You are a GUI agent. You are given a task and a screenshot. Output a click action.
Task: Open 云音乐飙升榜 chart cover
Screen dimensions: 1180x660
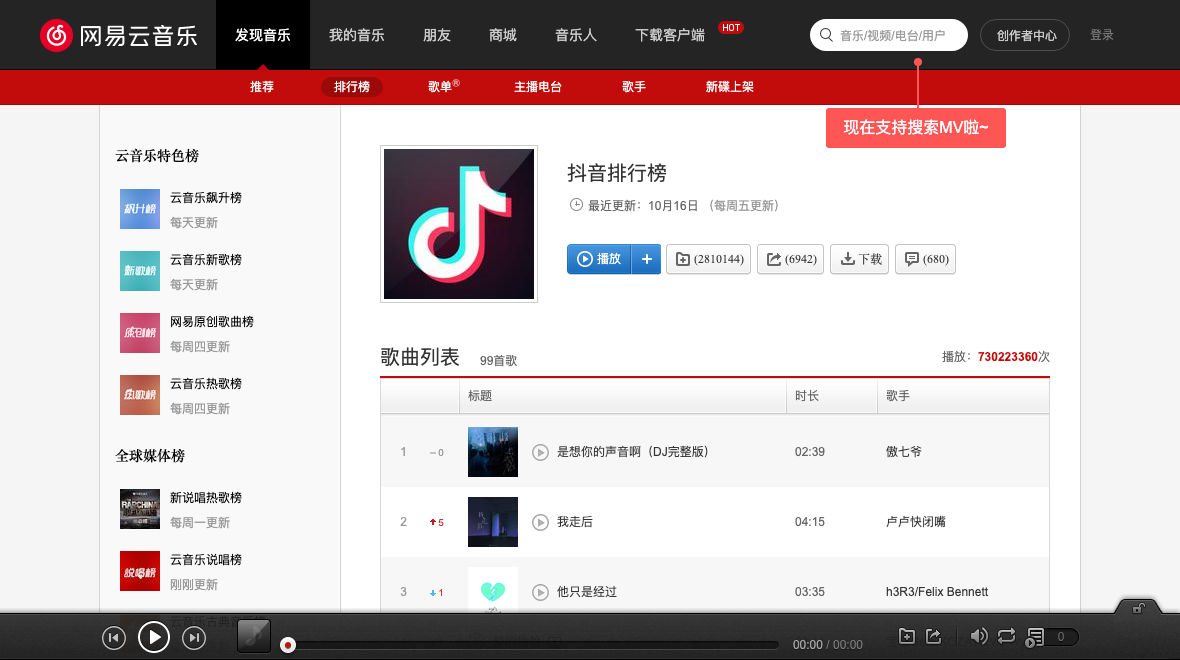(140, 209)
